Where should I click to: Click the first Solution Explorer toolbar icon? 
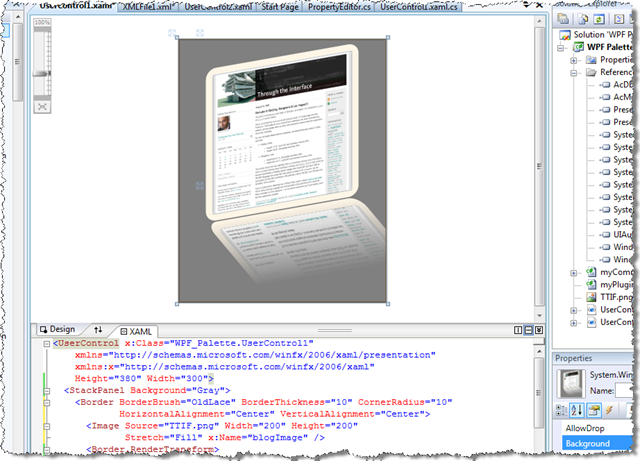(564, 18)
